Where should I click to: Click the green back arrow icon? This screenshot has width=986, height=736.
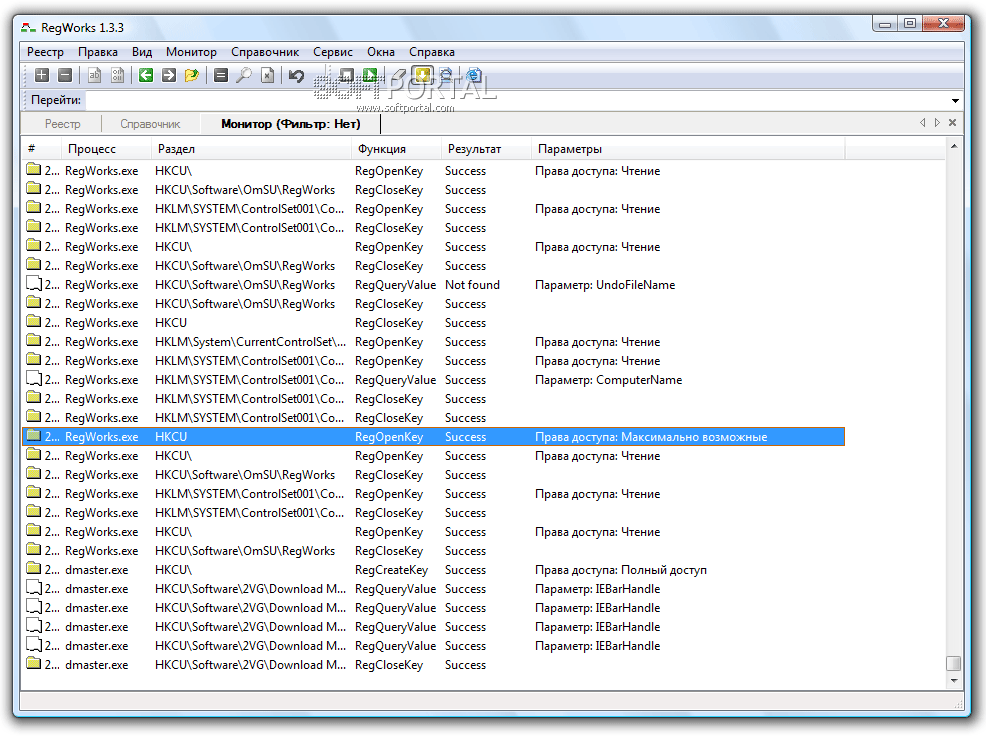click(x=146, y=75)
